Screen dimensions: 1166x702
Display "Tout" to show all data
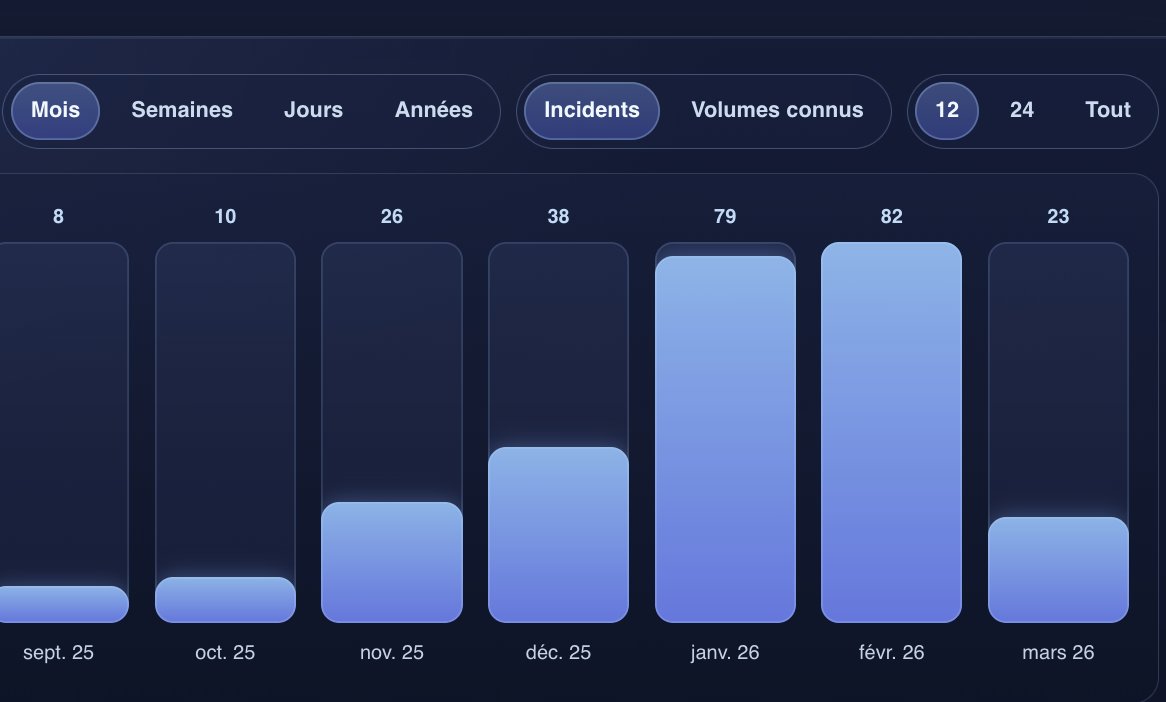[x=1107, y=110]
